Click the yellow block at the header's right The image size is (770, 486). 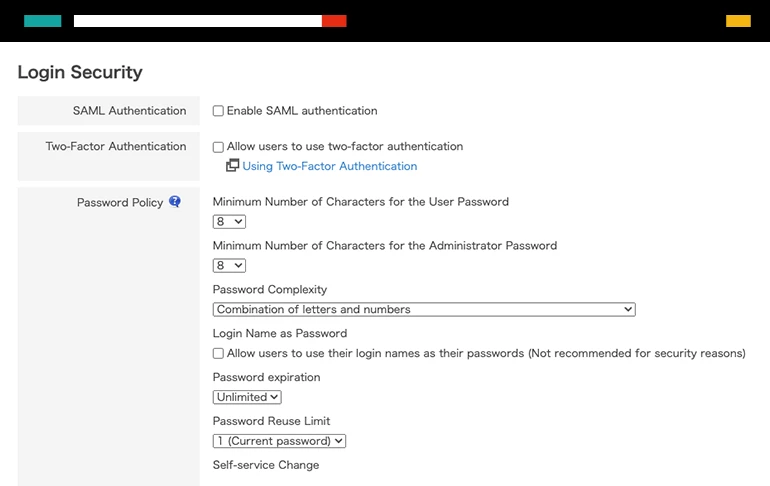coord(738,21)
